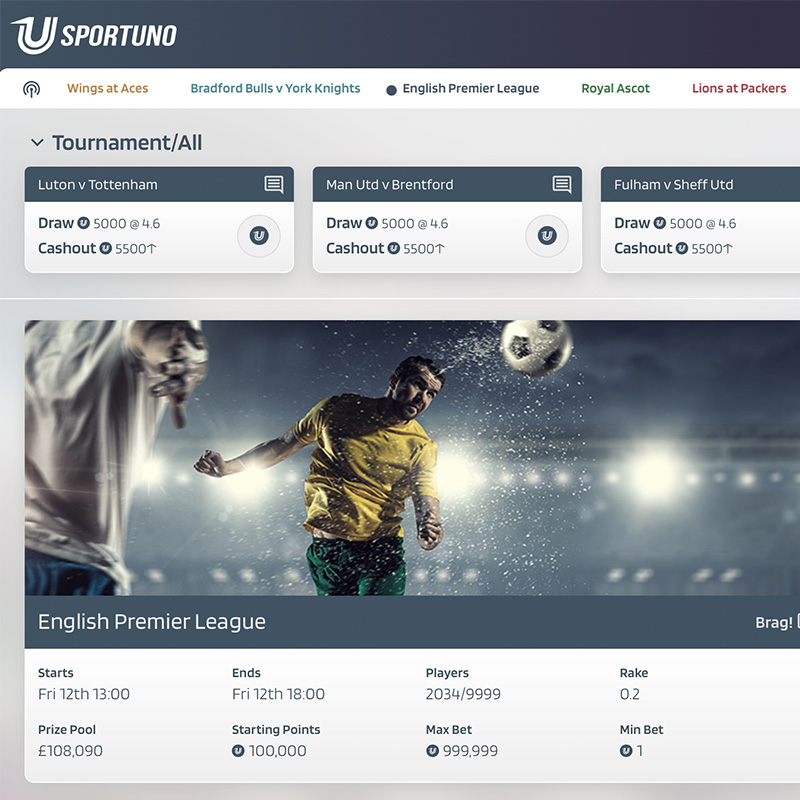Collapse the Tournament/All chevron

[37, 142]
